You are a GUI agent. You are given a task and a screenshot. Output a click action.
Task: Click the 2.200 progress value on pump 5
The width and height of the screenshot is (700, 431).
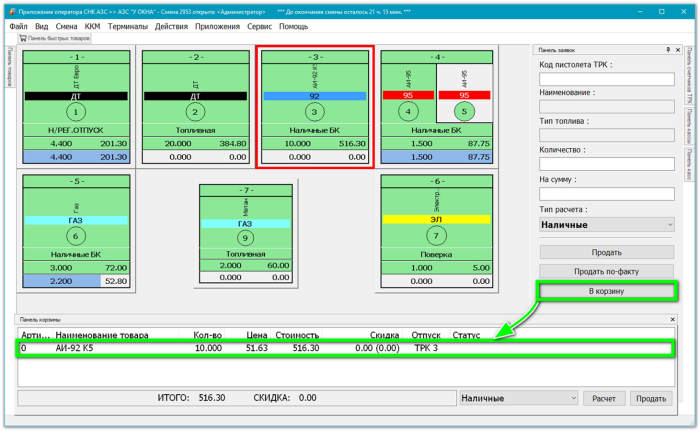[x=61, y=281]
